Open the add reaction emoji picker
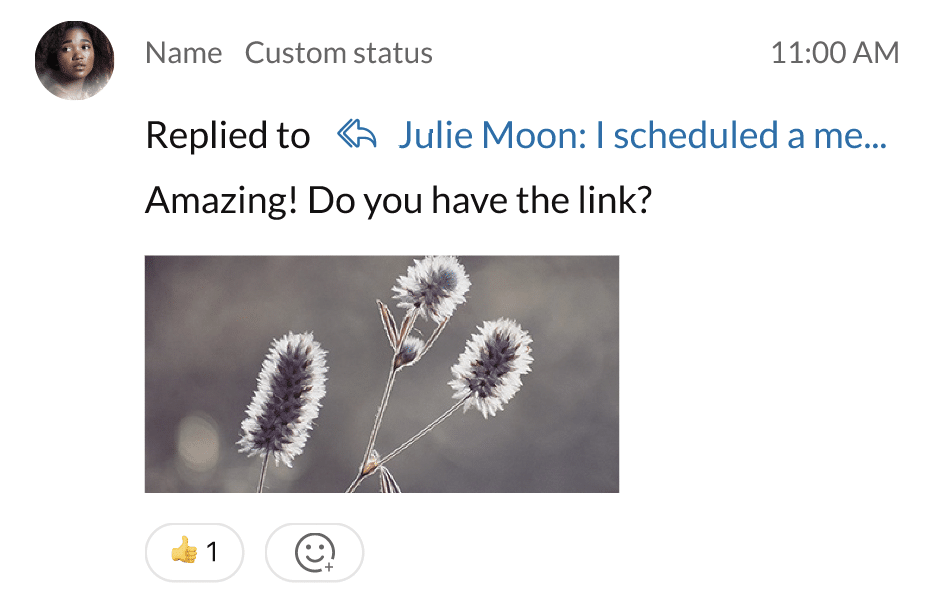This screenshot has height=610, width=930. (x=314, y=552)
